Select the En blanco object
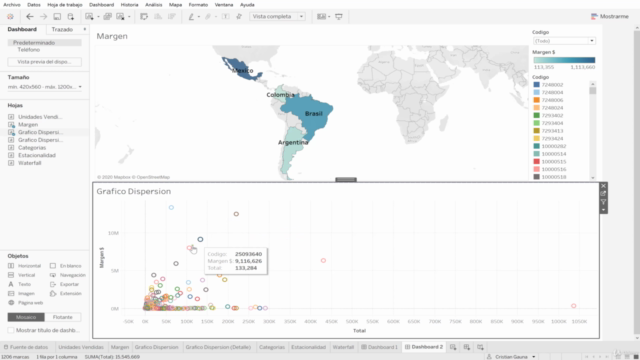This screenshot has width=640, height=360. (x=66, y=266)
